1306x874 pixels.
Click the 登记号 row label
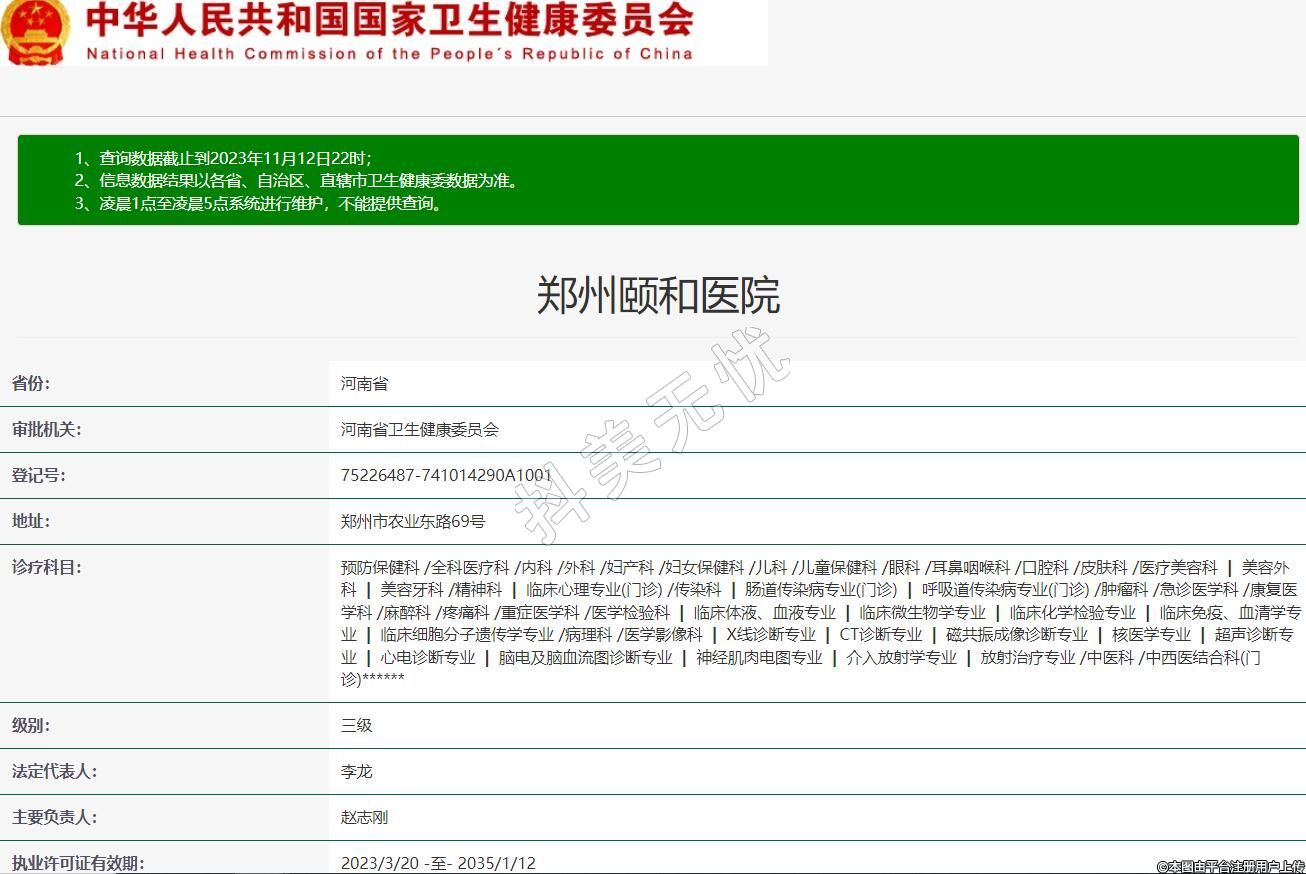39,475
